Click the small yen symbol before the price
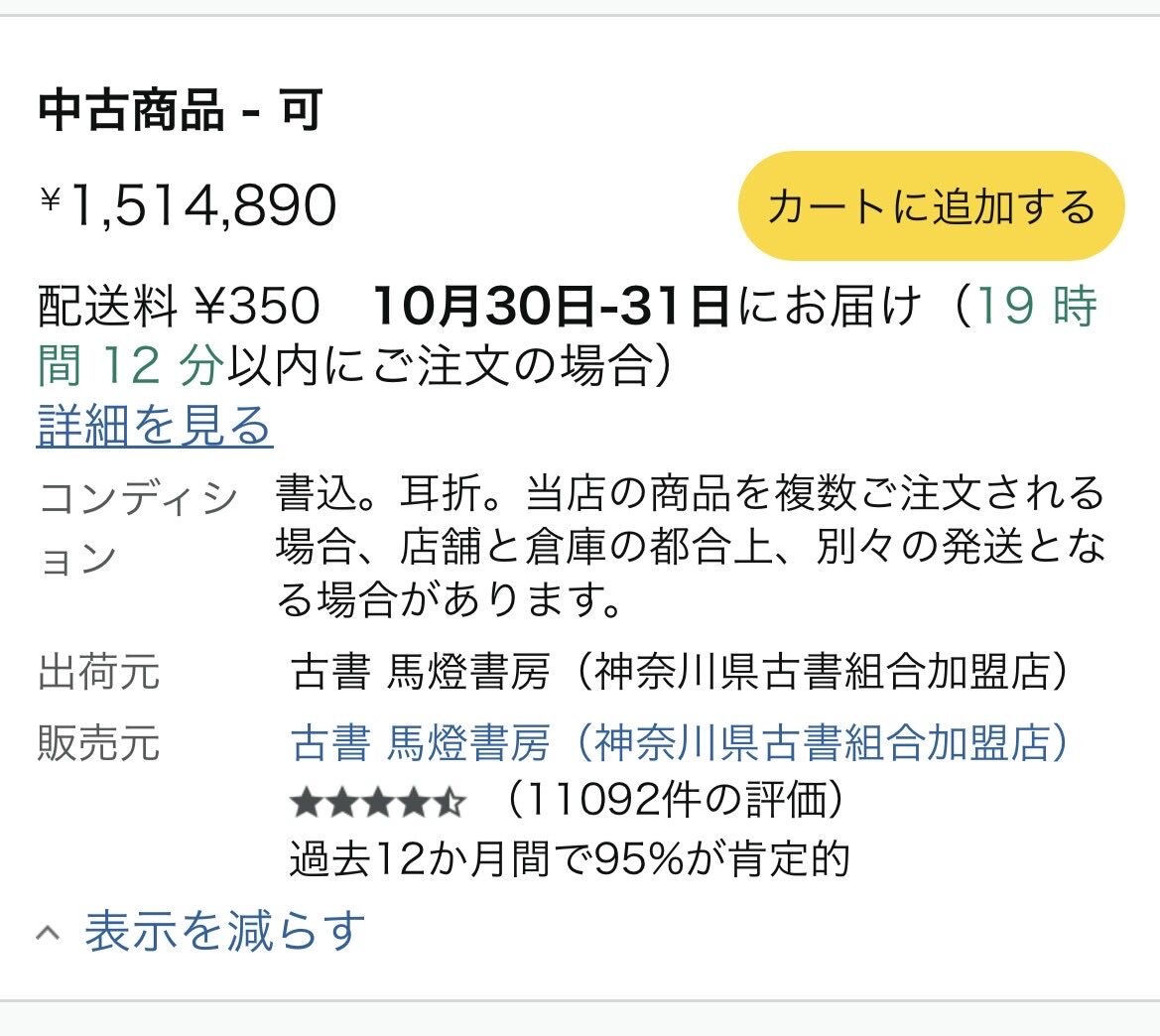The height and width of the screenshot is (1036, 1160). [x=51, y=199]
